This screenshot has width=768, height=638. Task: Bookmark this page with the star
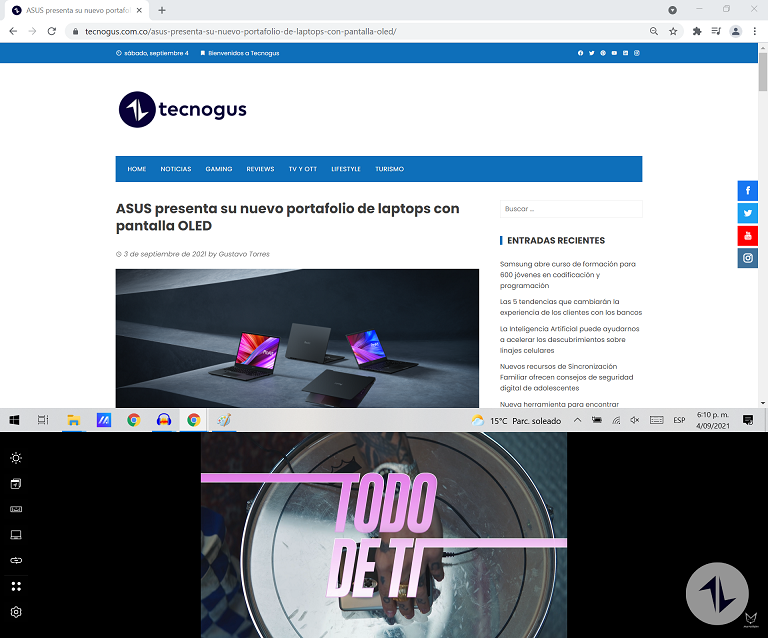tap(673, 31)
